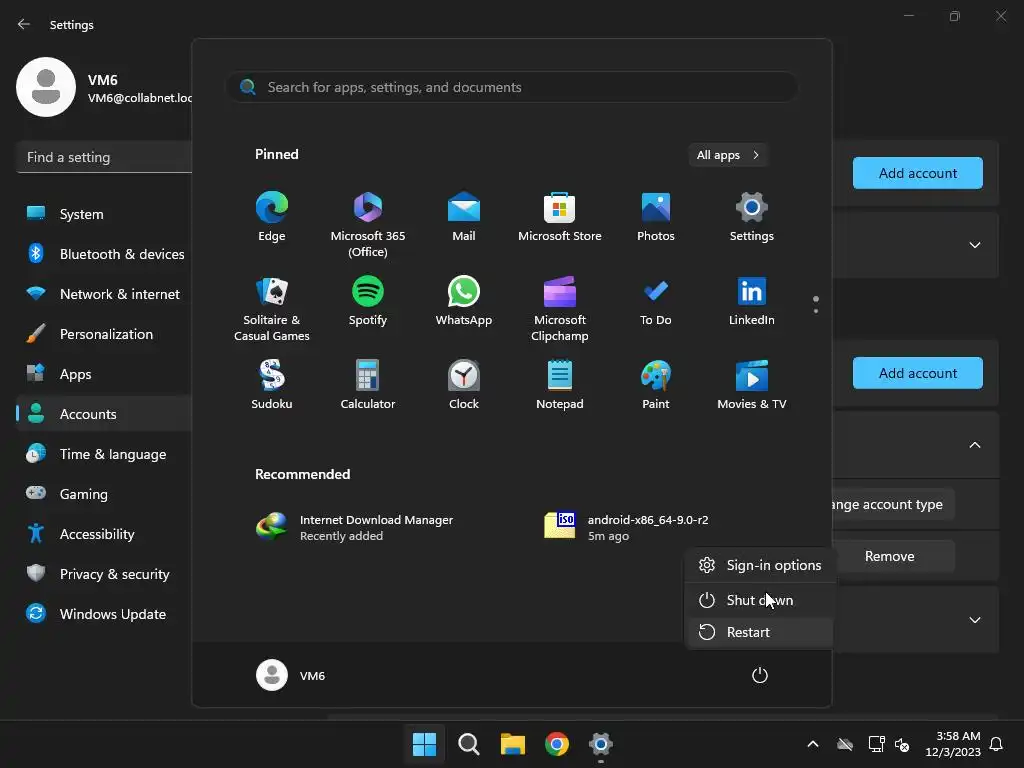The image size is (1024, 768).
Task: Launch the Sudoku game
Action: [x=272, y=385]
